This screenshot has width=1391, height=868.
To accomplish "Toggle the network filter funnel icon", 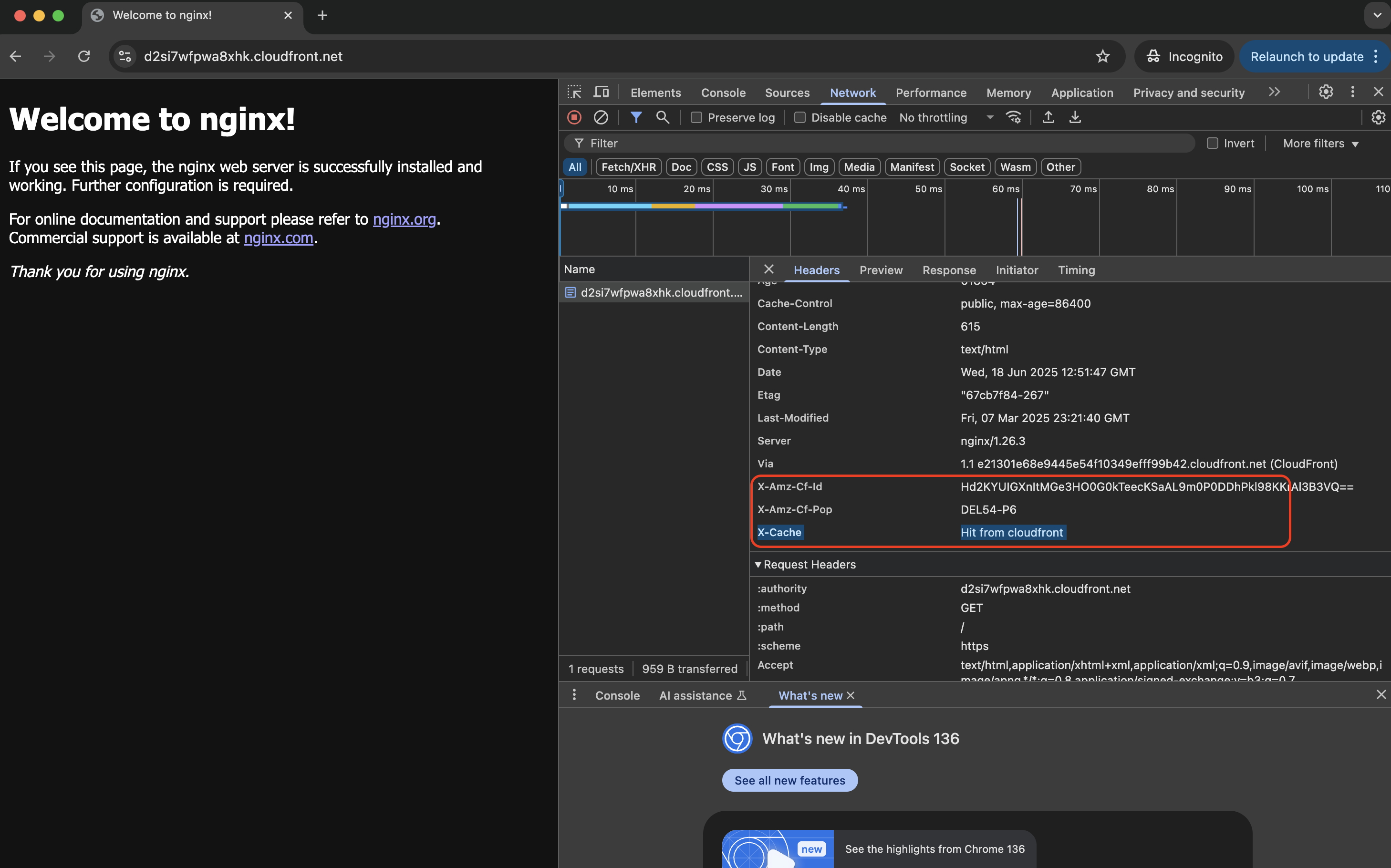I will pos(635,117).
